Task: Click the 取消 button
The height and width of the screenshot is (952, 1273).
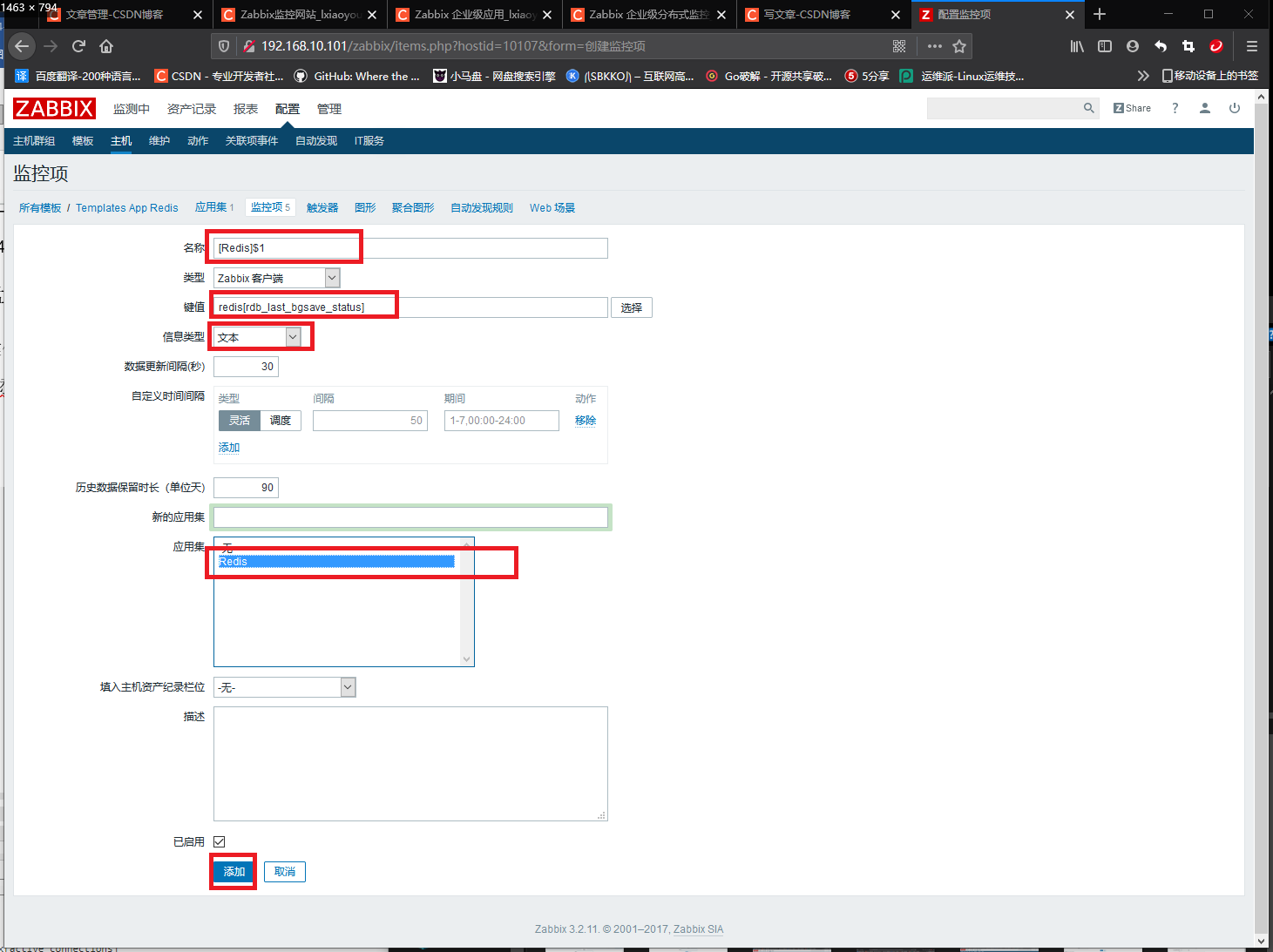Action: 285,872
